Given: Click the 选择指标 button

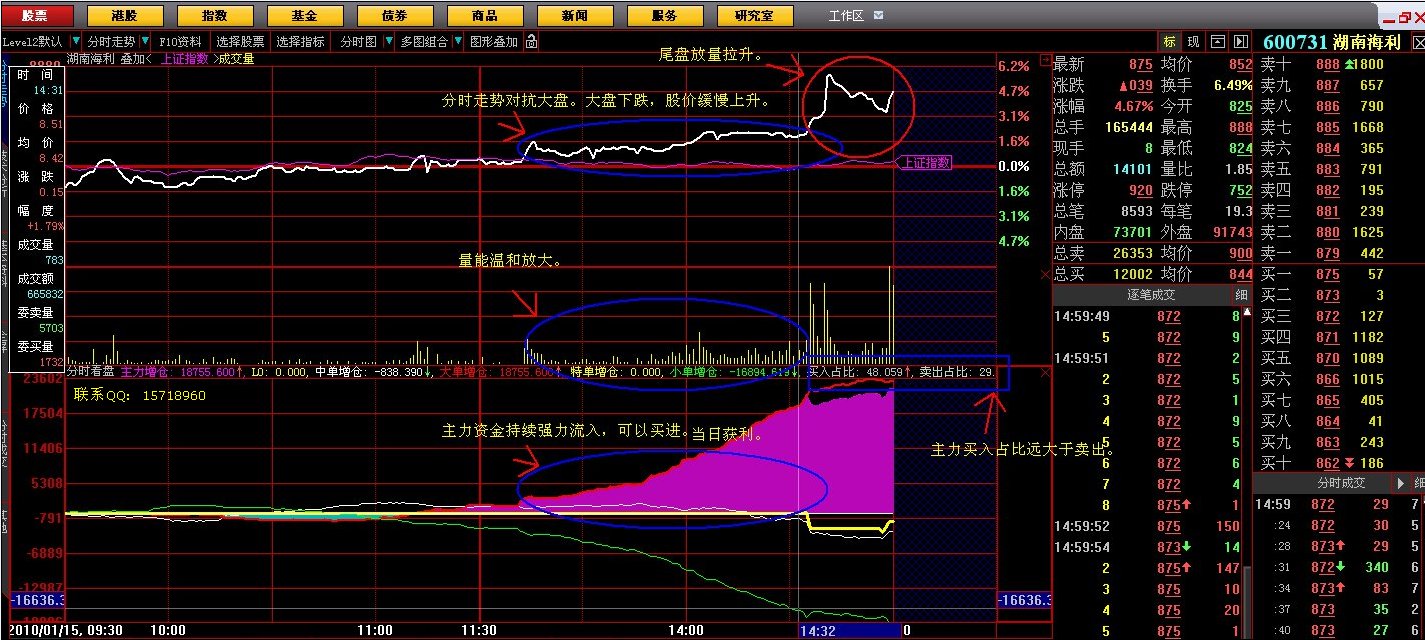Looking at the screenshot, I should click(x=301, y=42).
